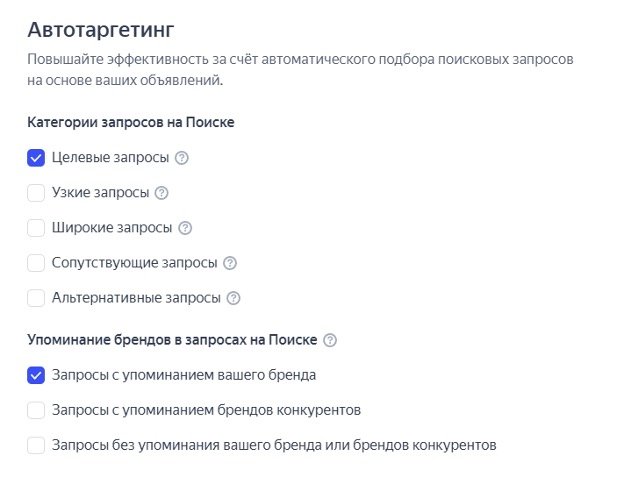Click the Сопутствующие запросы label text
The image size is (624, 478).
pos(134,263)
